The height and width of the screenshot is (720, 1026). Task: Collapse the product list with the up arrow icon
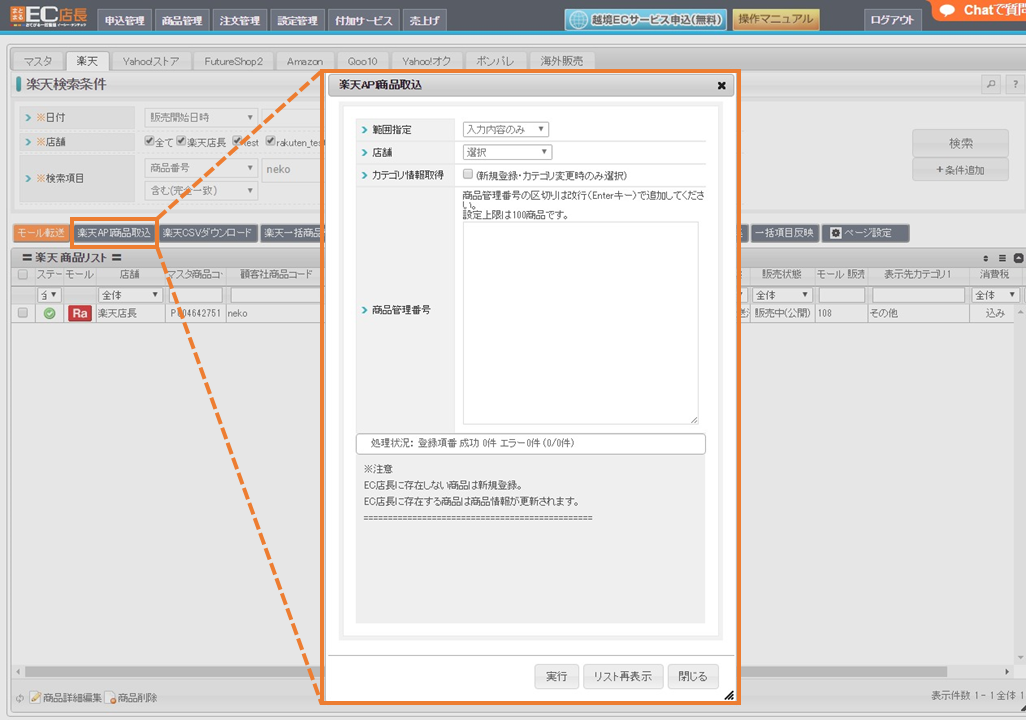click(1018, 258)
